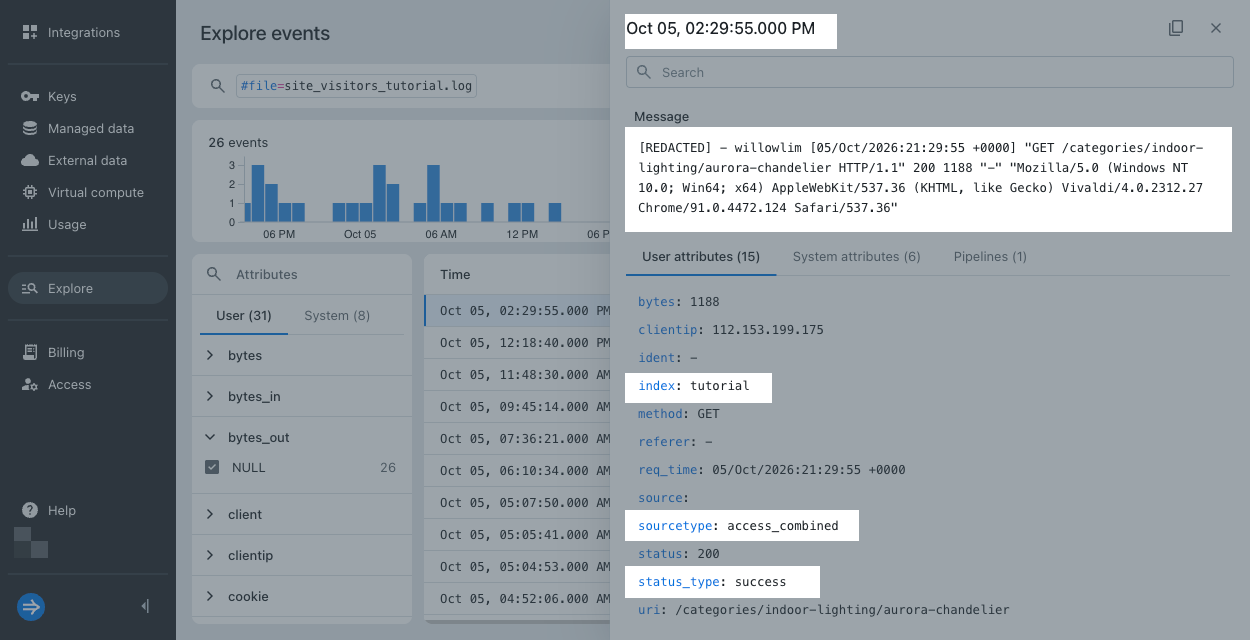The image size is (1250, 640).
Task: Open the Access user settings icon
Action: pyautogui.click(x=30, y=384)
